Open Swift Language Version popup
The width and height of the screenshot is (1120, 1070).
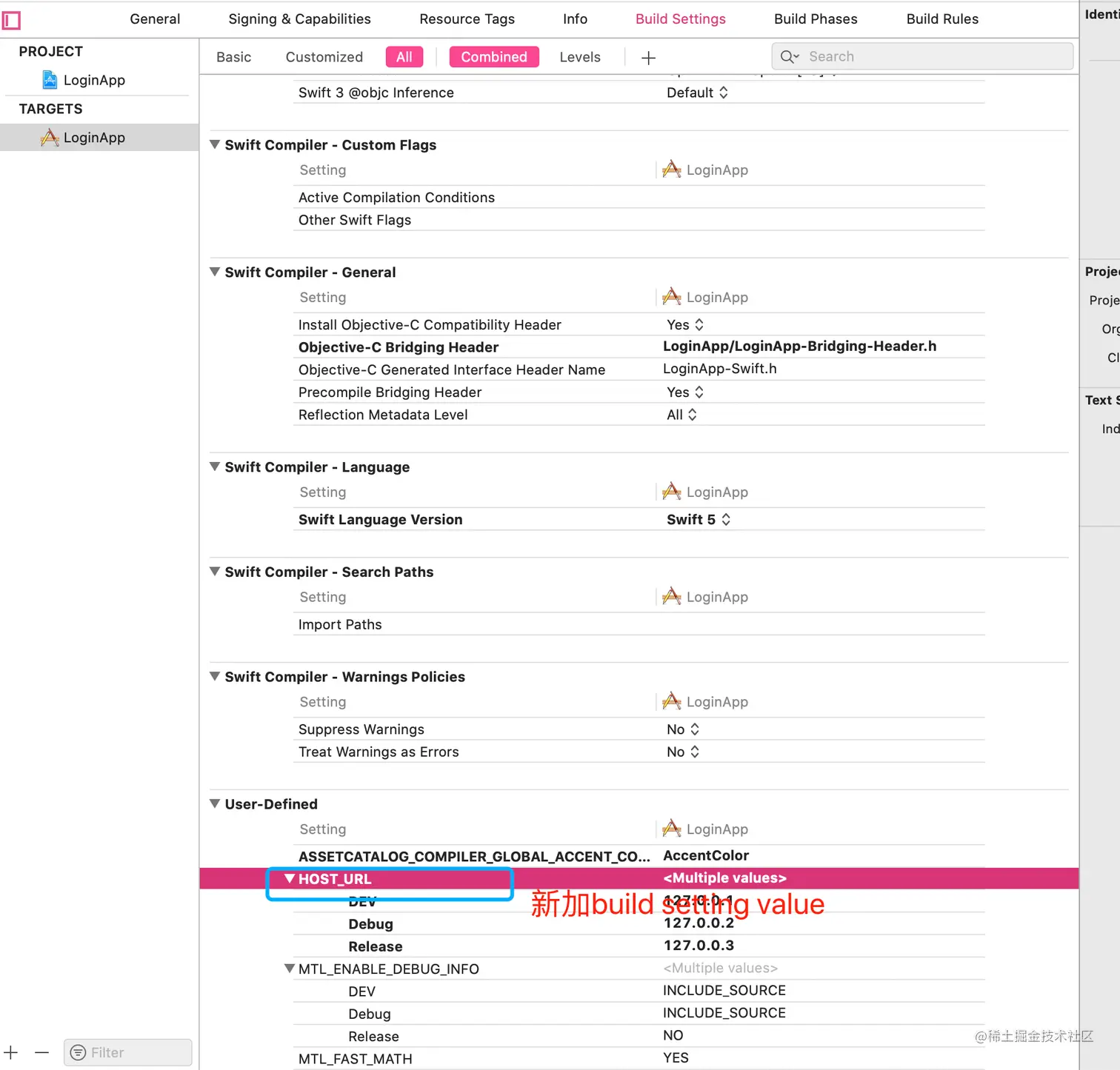[699, 520]
